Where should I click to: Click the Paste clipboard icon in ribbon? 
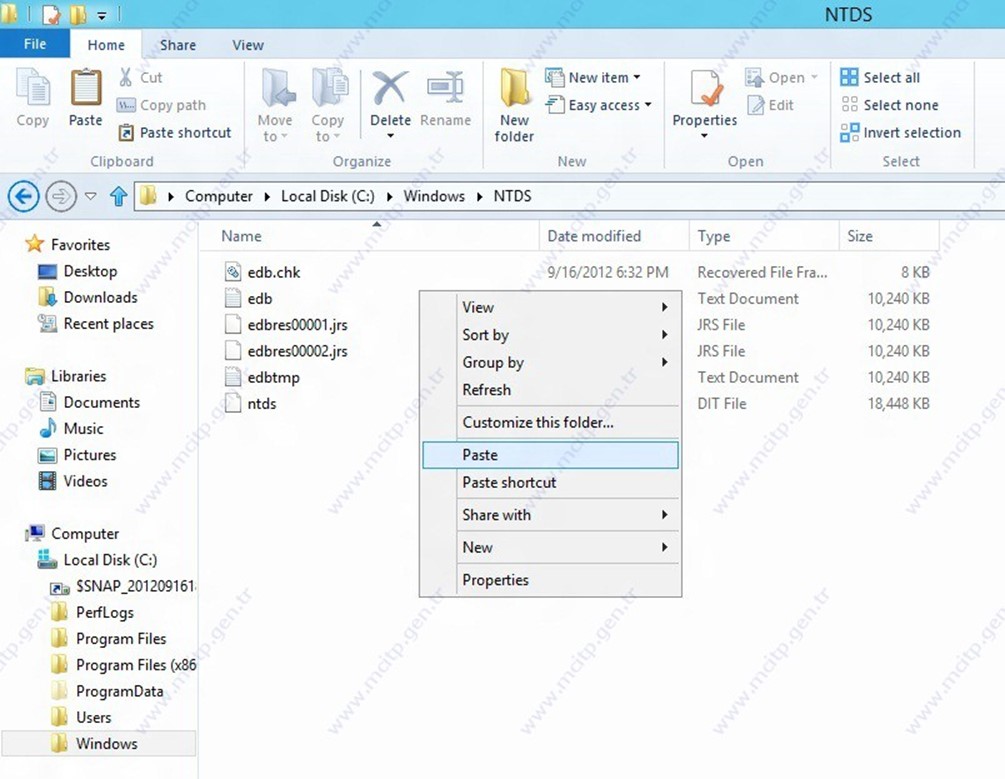coord(85,88)
